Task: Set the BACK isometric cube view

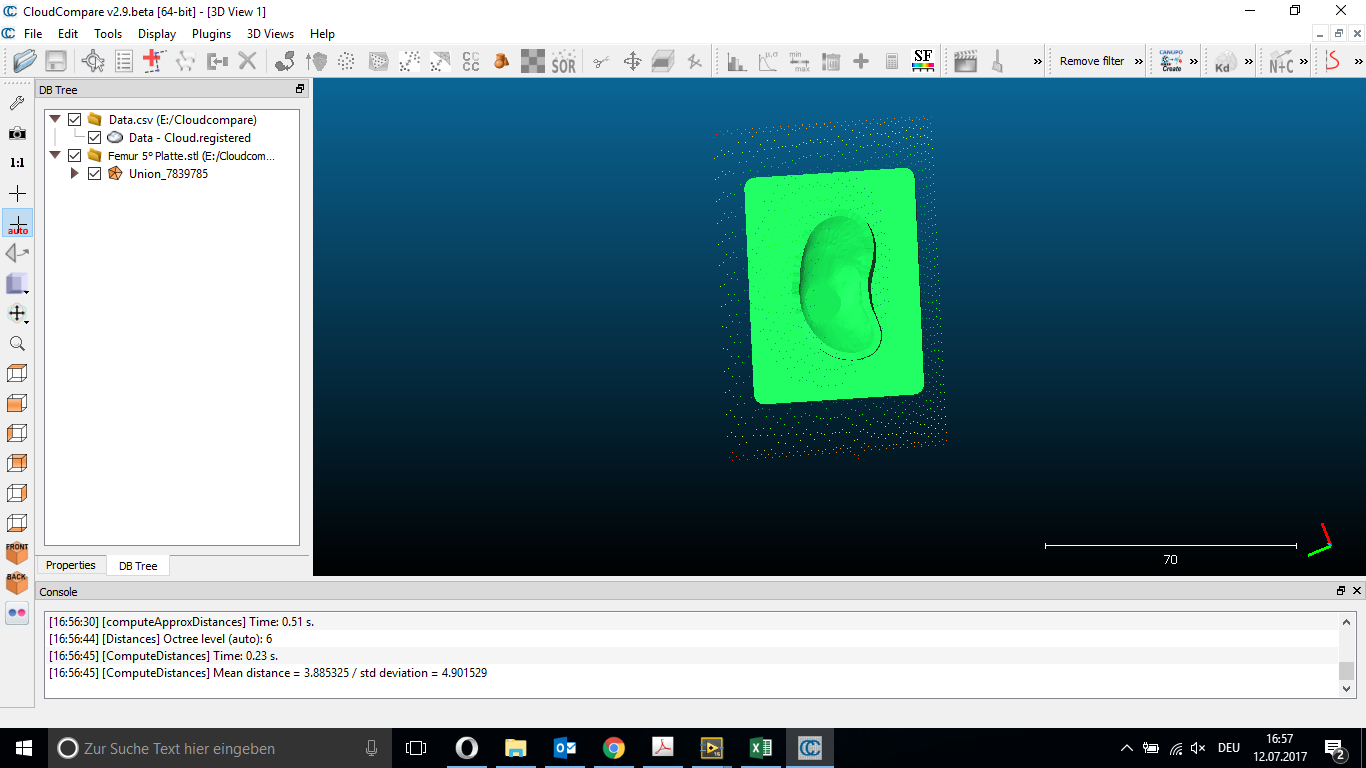Action: point(17,582)
